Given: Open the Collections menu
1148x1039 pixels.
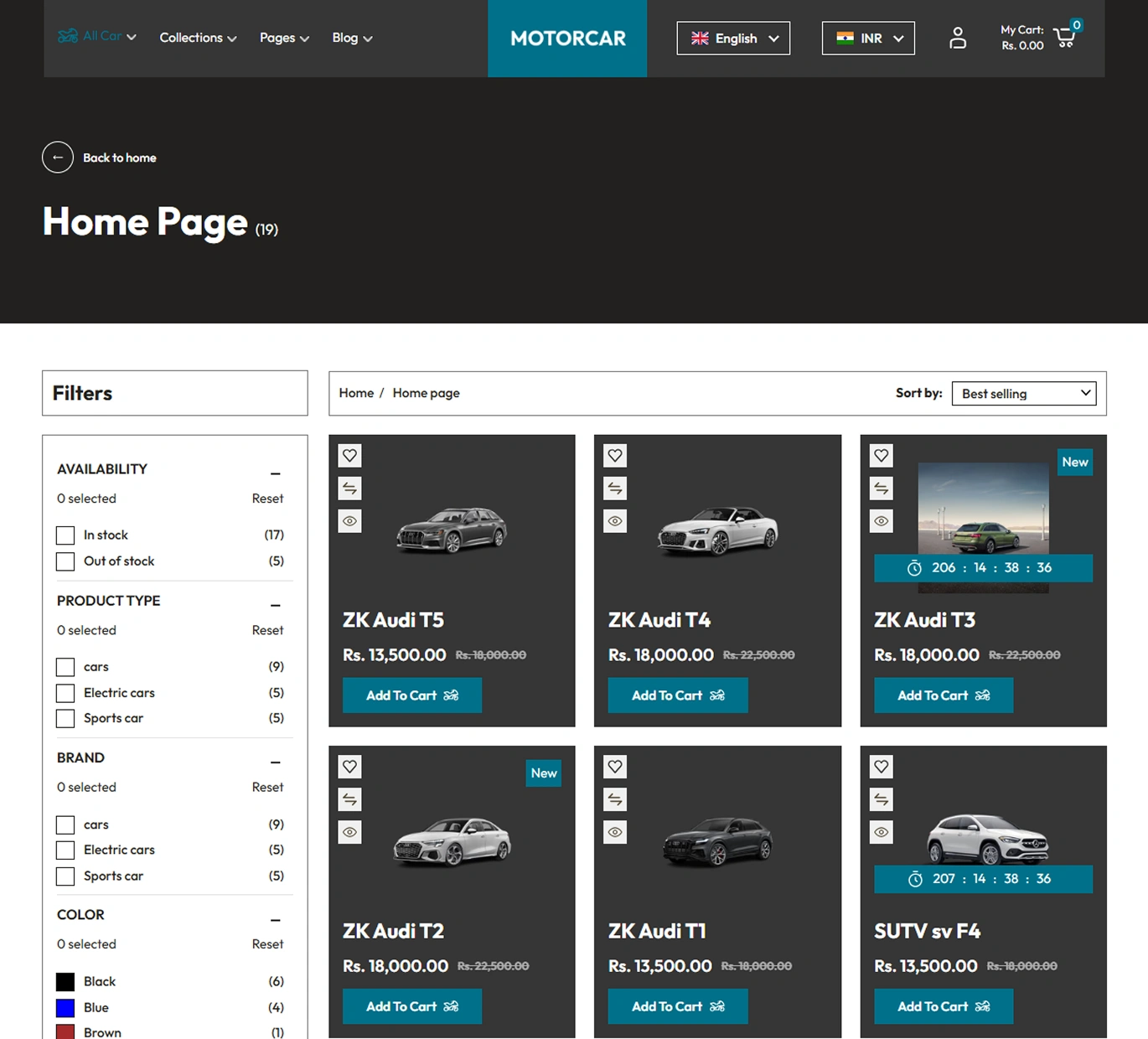Looking at the screenshot, I should point(198,38).
